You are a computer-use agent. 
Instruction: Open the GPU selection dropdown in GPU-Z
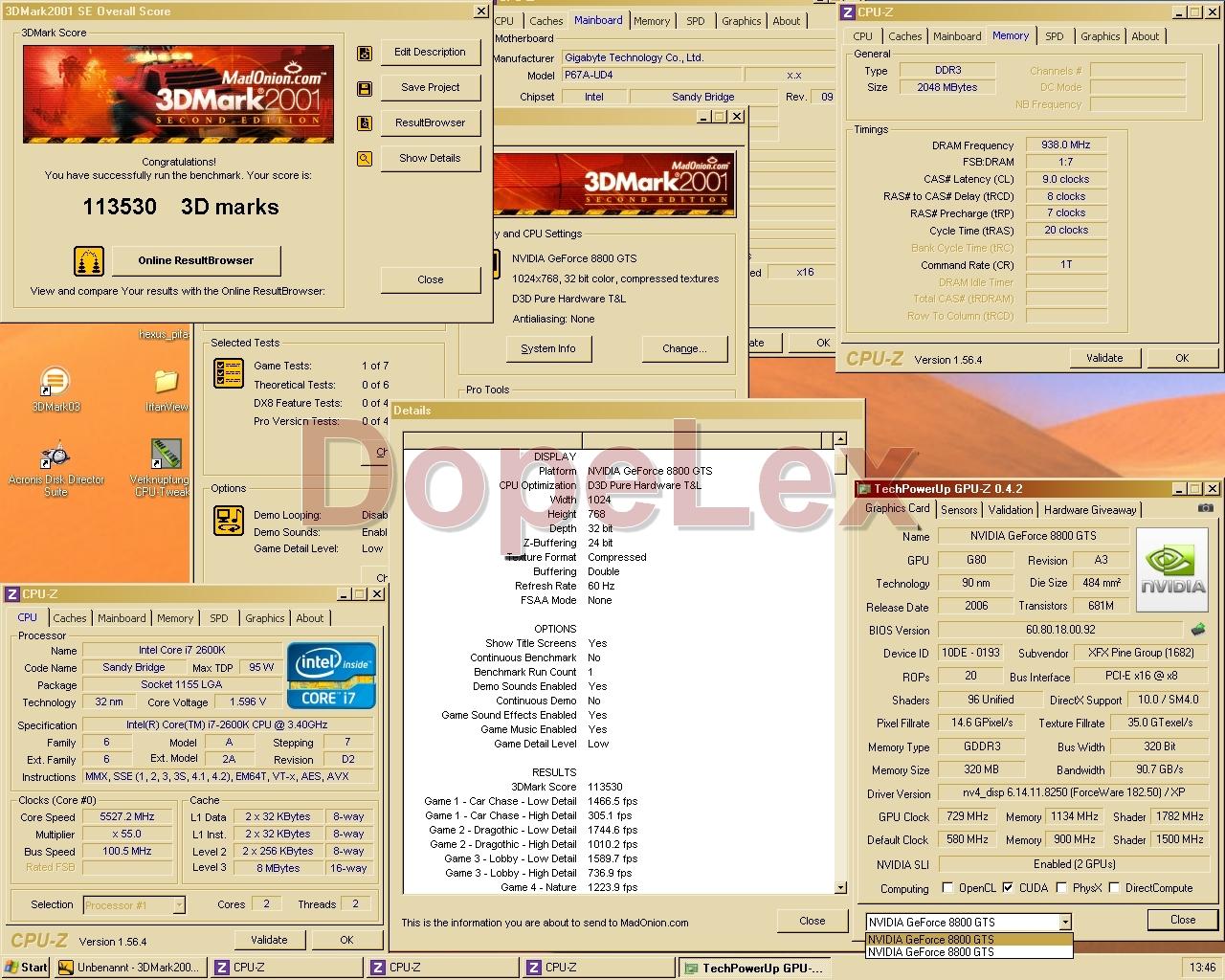[1064, 923]
